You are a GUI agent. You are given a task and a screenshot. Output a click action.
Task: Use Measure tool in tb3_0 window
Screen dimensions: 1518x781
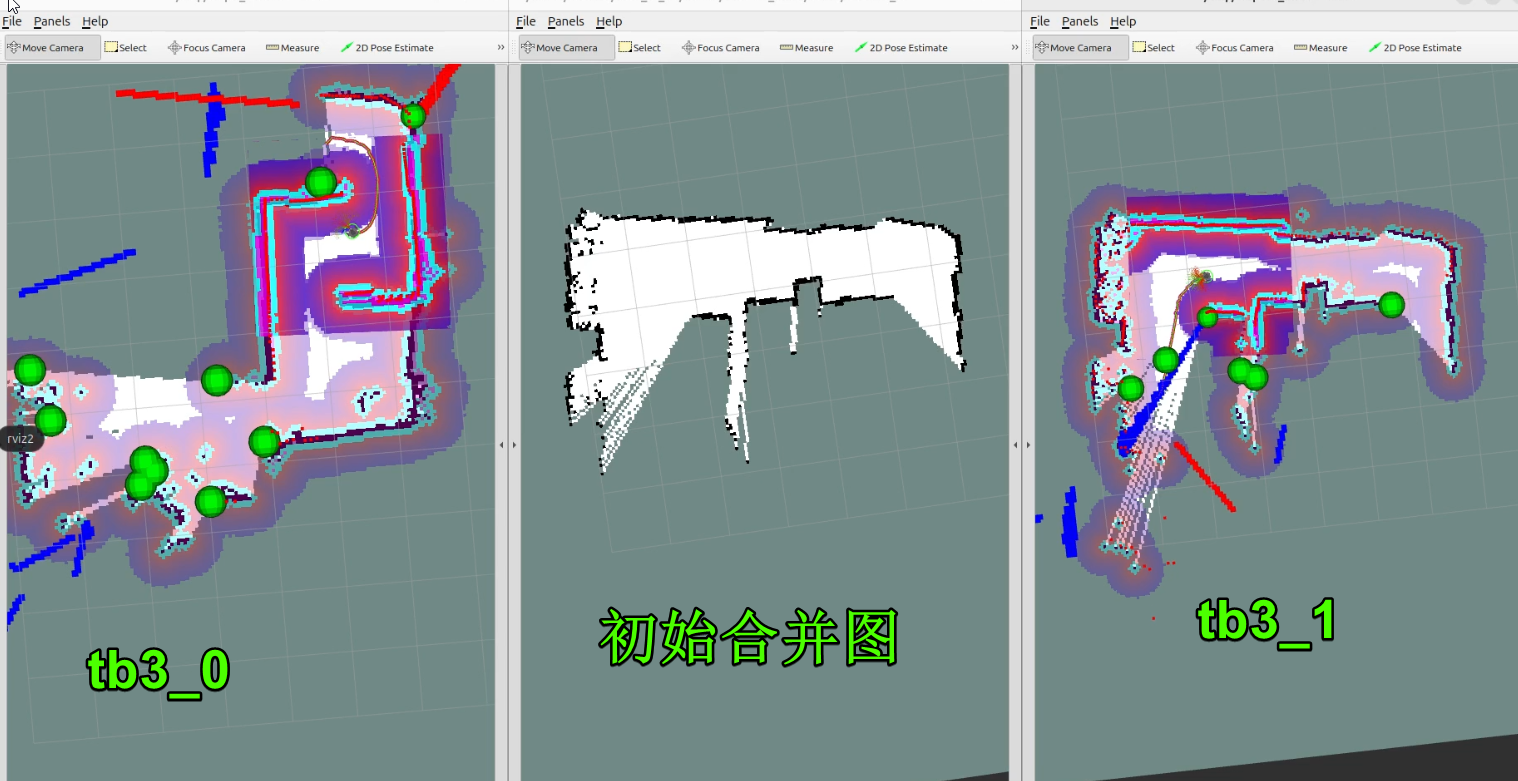tap(292, 48)
